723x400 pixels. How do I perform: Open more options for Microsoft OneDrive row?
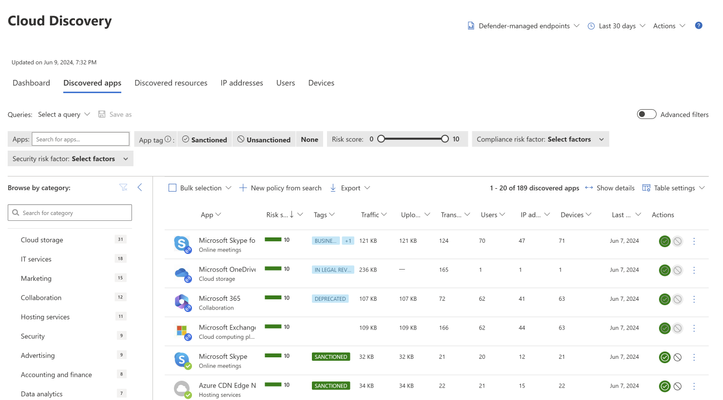coord(693,270)
